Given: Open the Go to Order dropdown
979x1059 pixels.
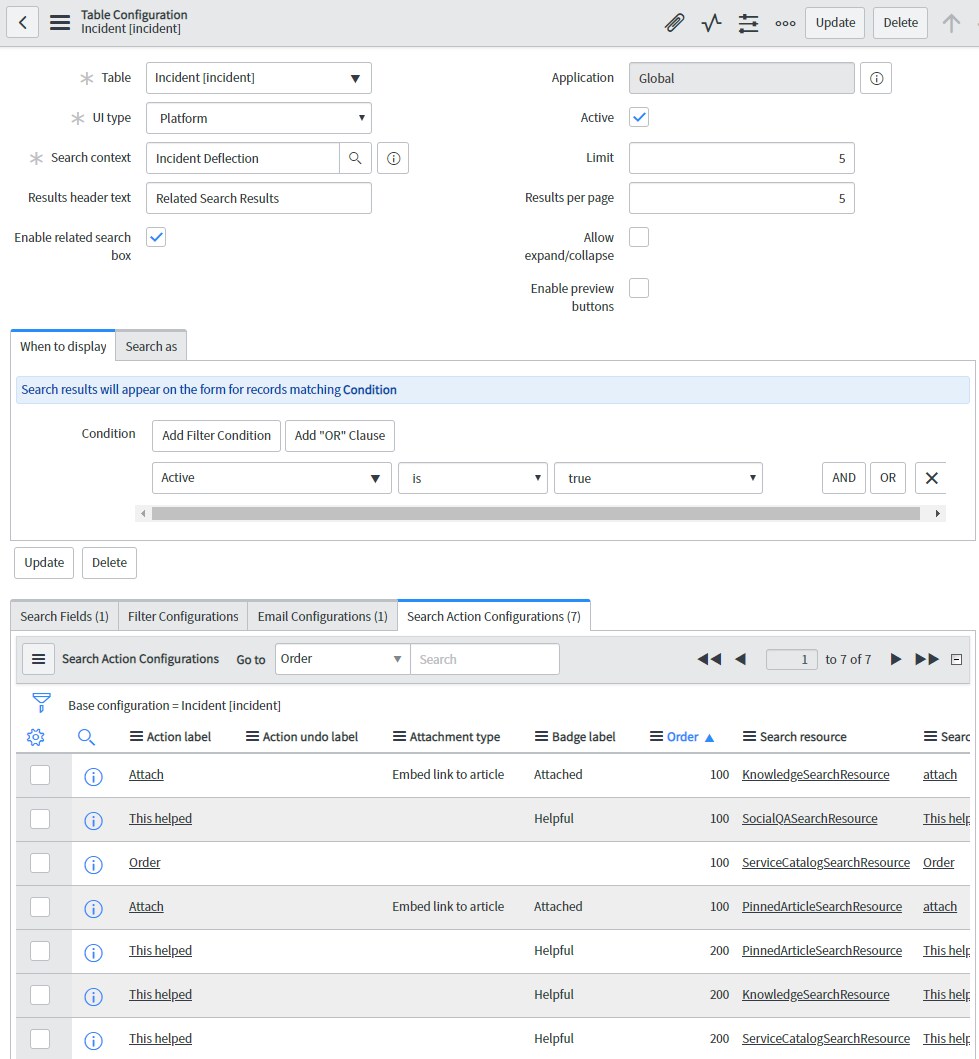Looking at the screenshot, I should (342, 659).
